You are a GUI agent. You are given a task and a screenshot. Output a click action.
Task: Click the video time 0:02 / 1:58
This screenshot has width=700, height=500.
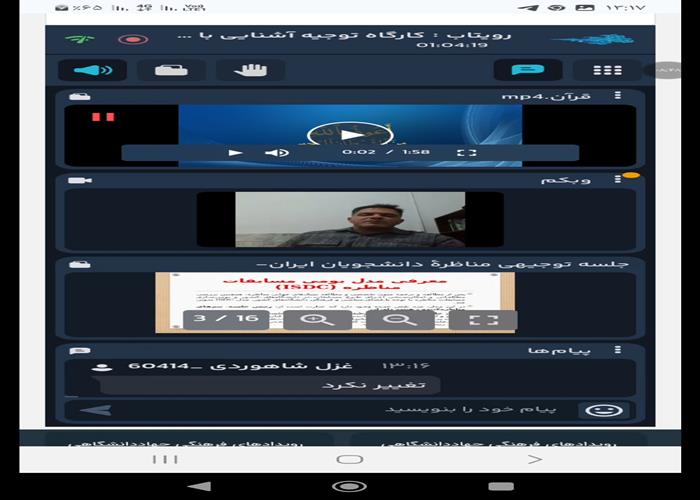point(386,152)
